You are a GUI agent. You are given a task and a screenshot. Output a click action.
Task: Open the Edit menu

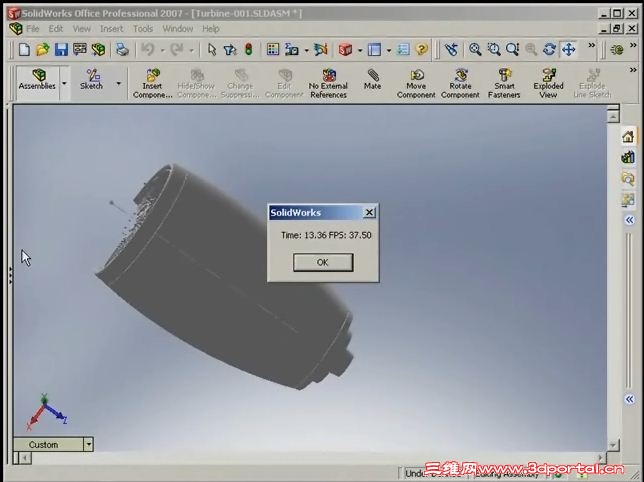tap(56, 29)
